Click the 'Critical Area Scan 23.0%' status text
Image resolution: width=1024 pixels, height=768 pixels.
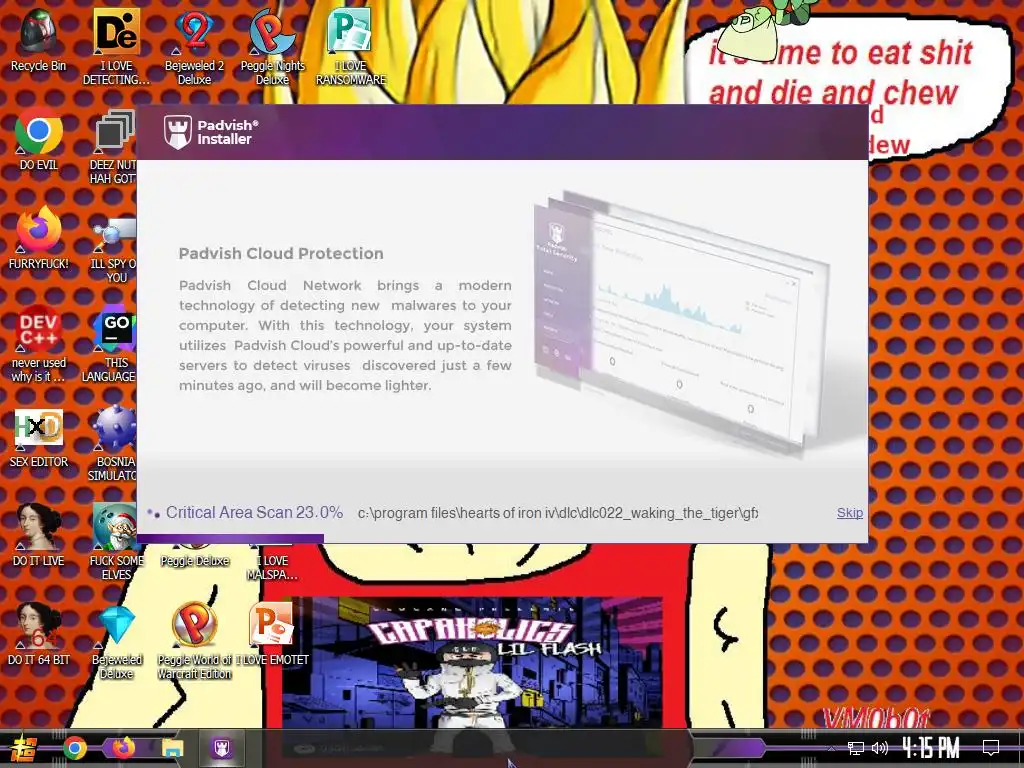tap(254, 513)
